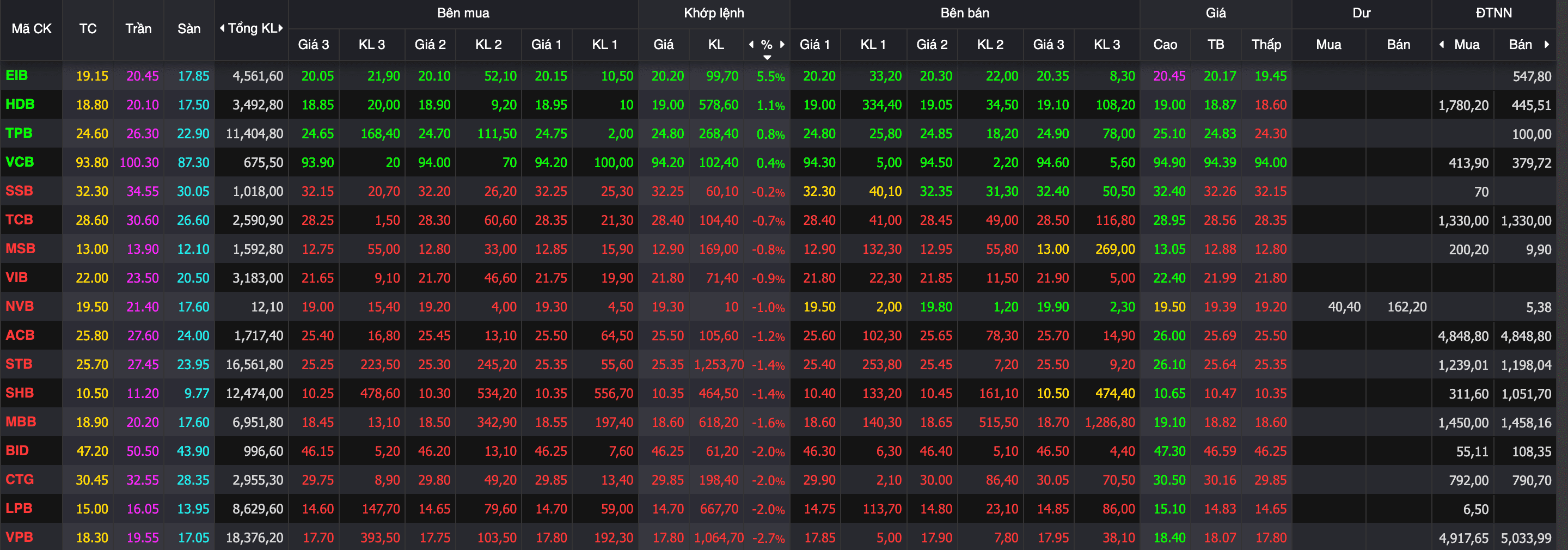Click SHB floor price 9.77

tap(197, 394)
